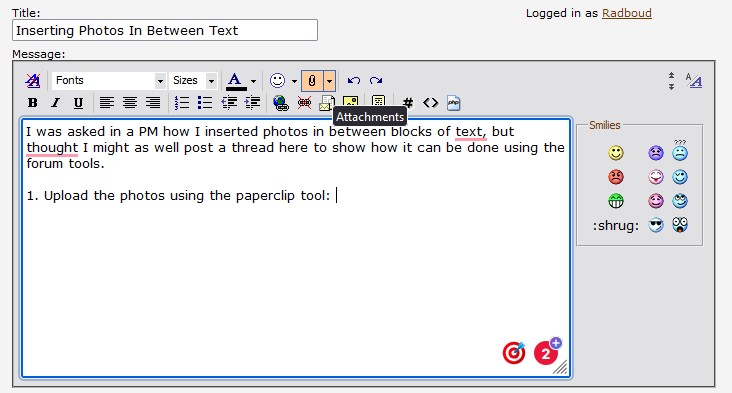Insert the shocked eek smilie
The image size is (732, 393).
coord(680,225)
